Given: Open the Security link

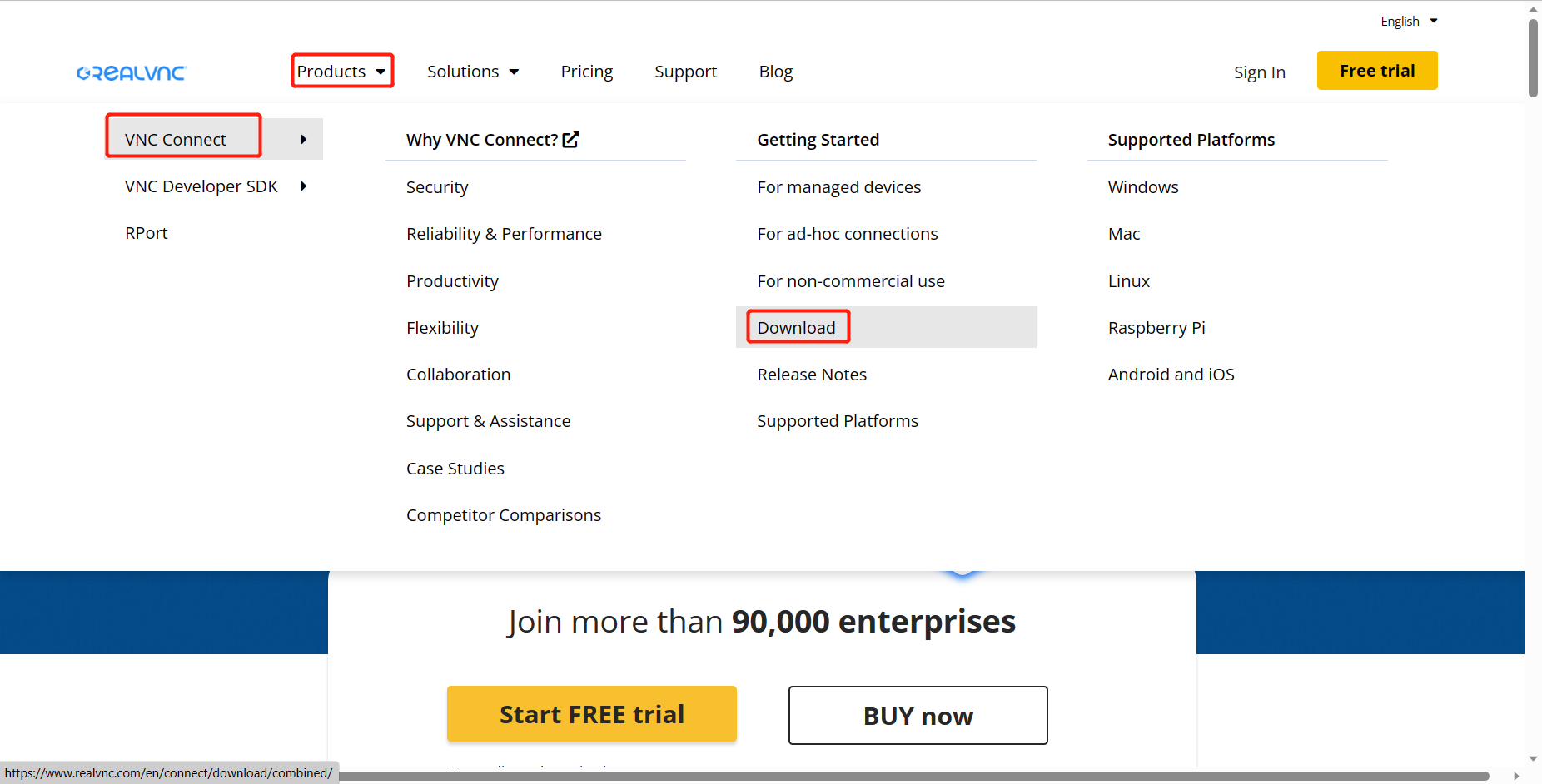Looking at the screenshot, I should coord(437,187).
